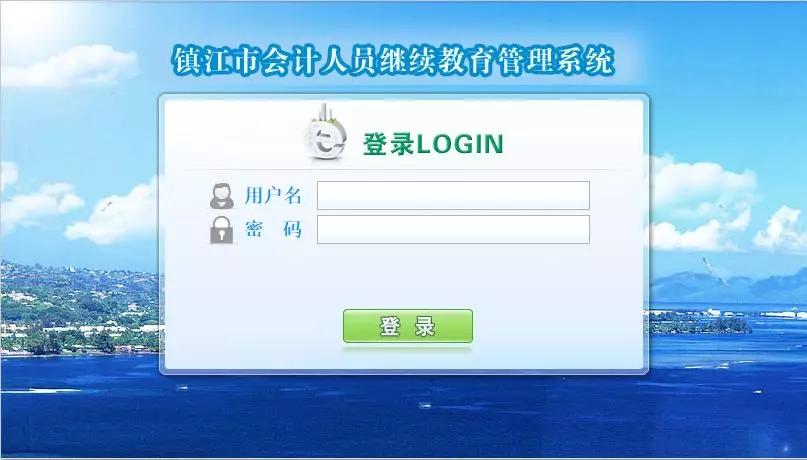The height and width of the screenshot is (460, 807).
Task: Click the padlock icon beside 密码
Action: [x=222, y=229]
